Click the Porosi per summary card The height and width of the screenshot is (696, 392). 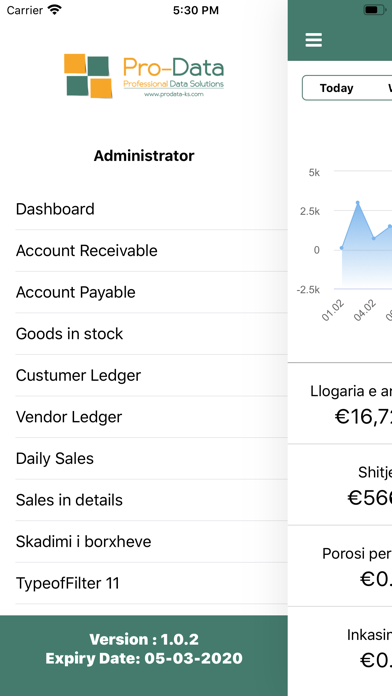tap(340, 566)
